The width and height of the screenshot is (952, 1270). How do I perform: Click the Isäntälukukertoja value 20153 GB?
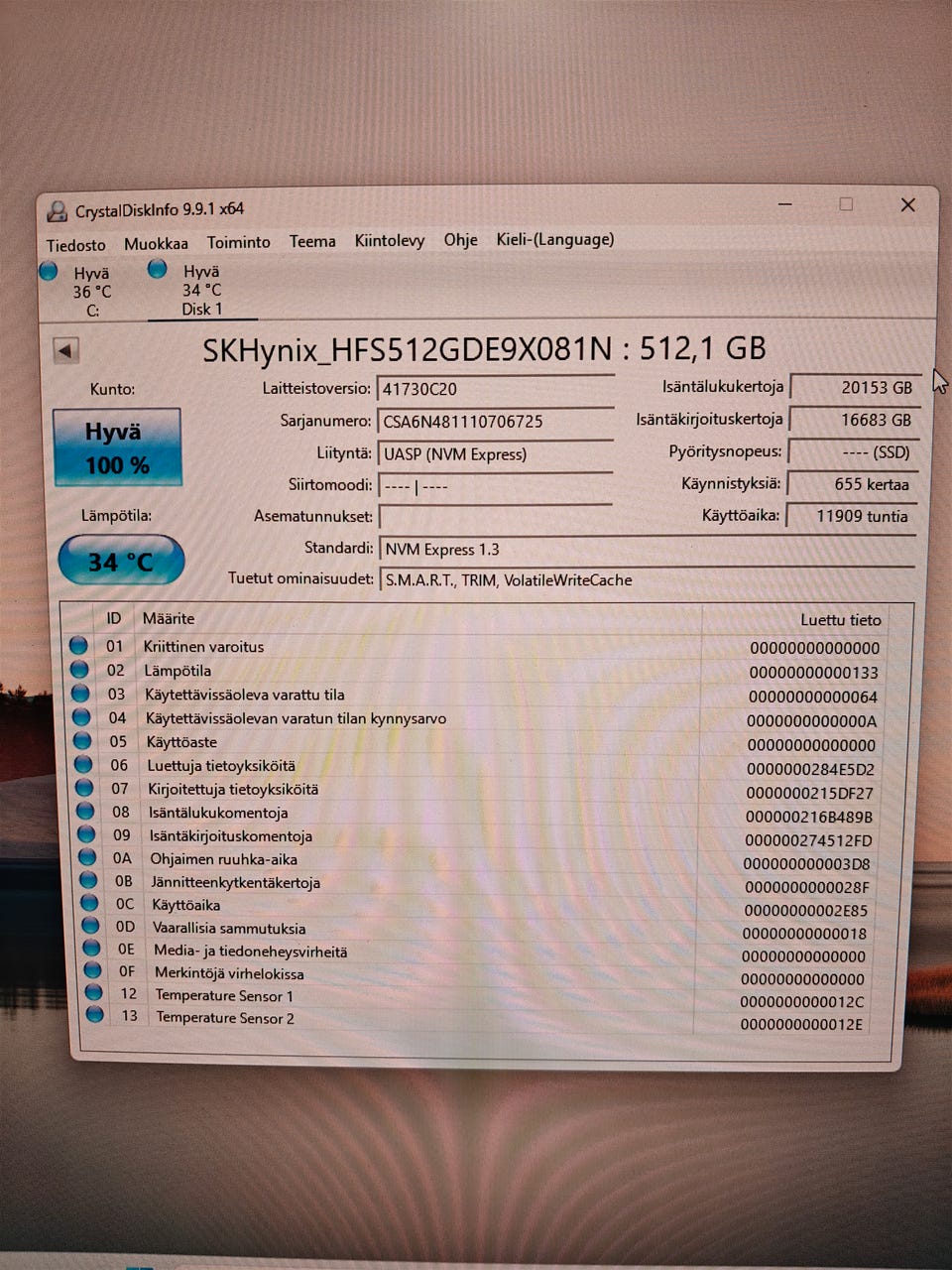855,388
